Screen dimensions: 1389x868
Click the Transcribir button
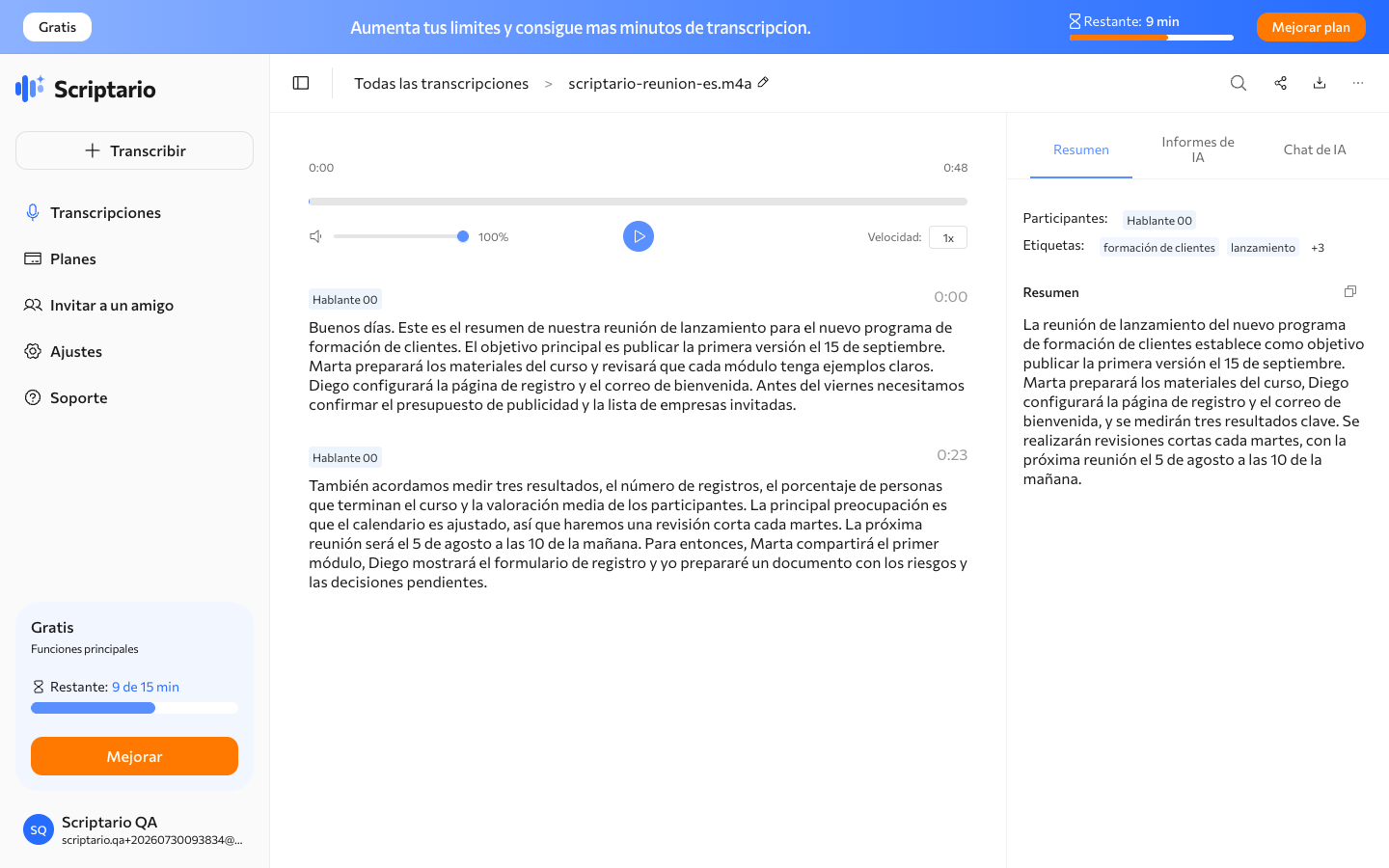(134, 150)
